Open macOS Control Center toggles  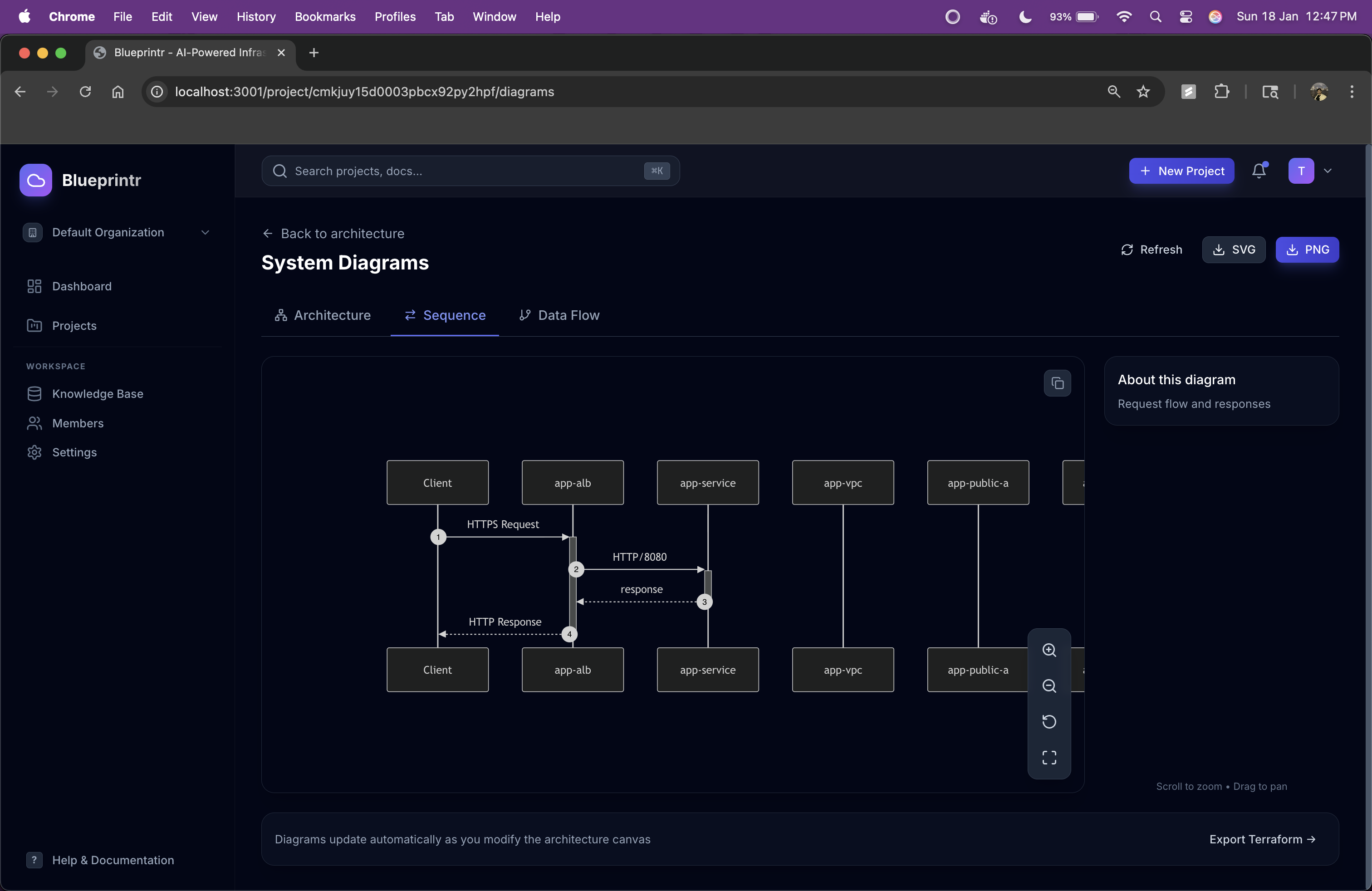point(1186,17)
